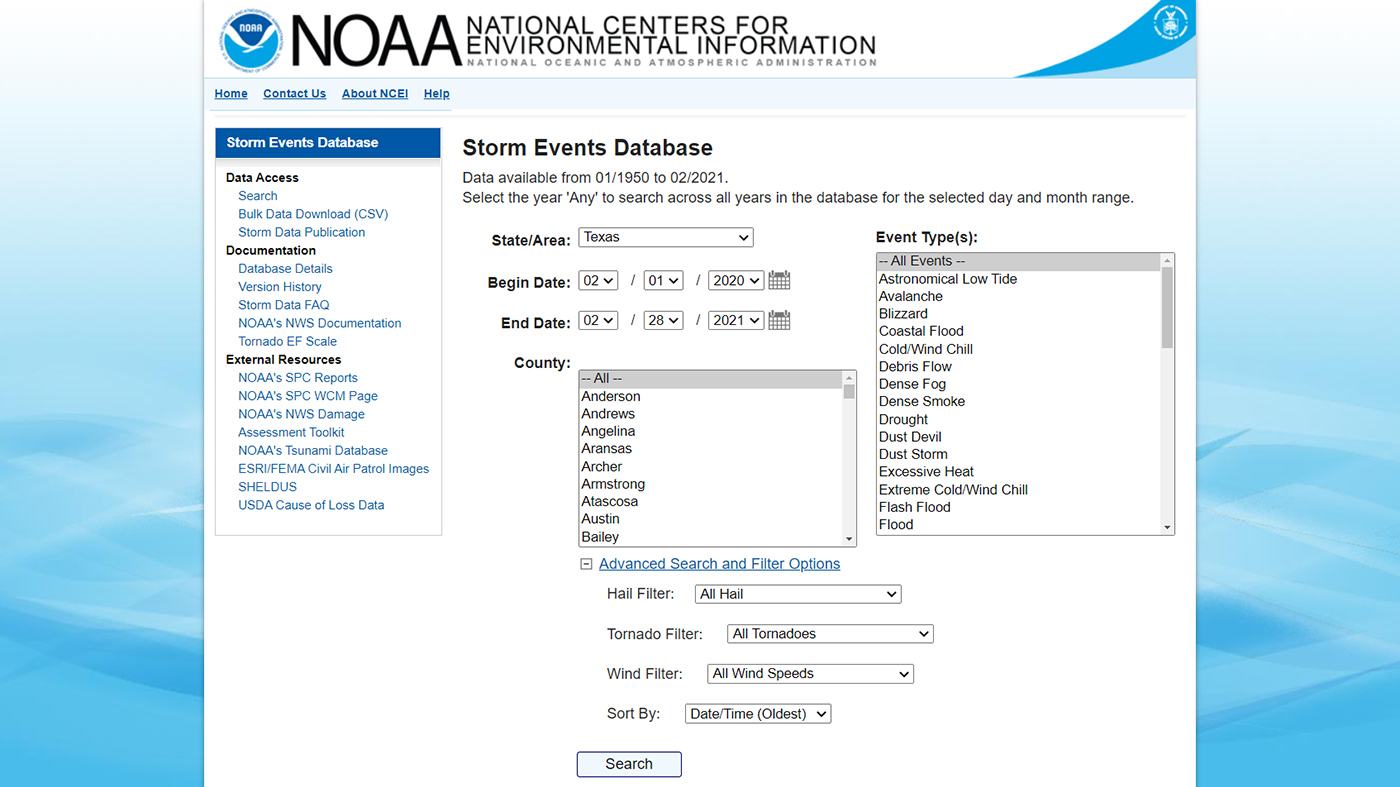Open Bulk Data Download (CSV) link
Image resolution: width=1400 pixels, height=787 pixels.
pyautogui.click(x=313, y=214)
